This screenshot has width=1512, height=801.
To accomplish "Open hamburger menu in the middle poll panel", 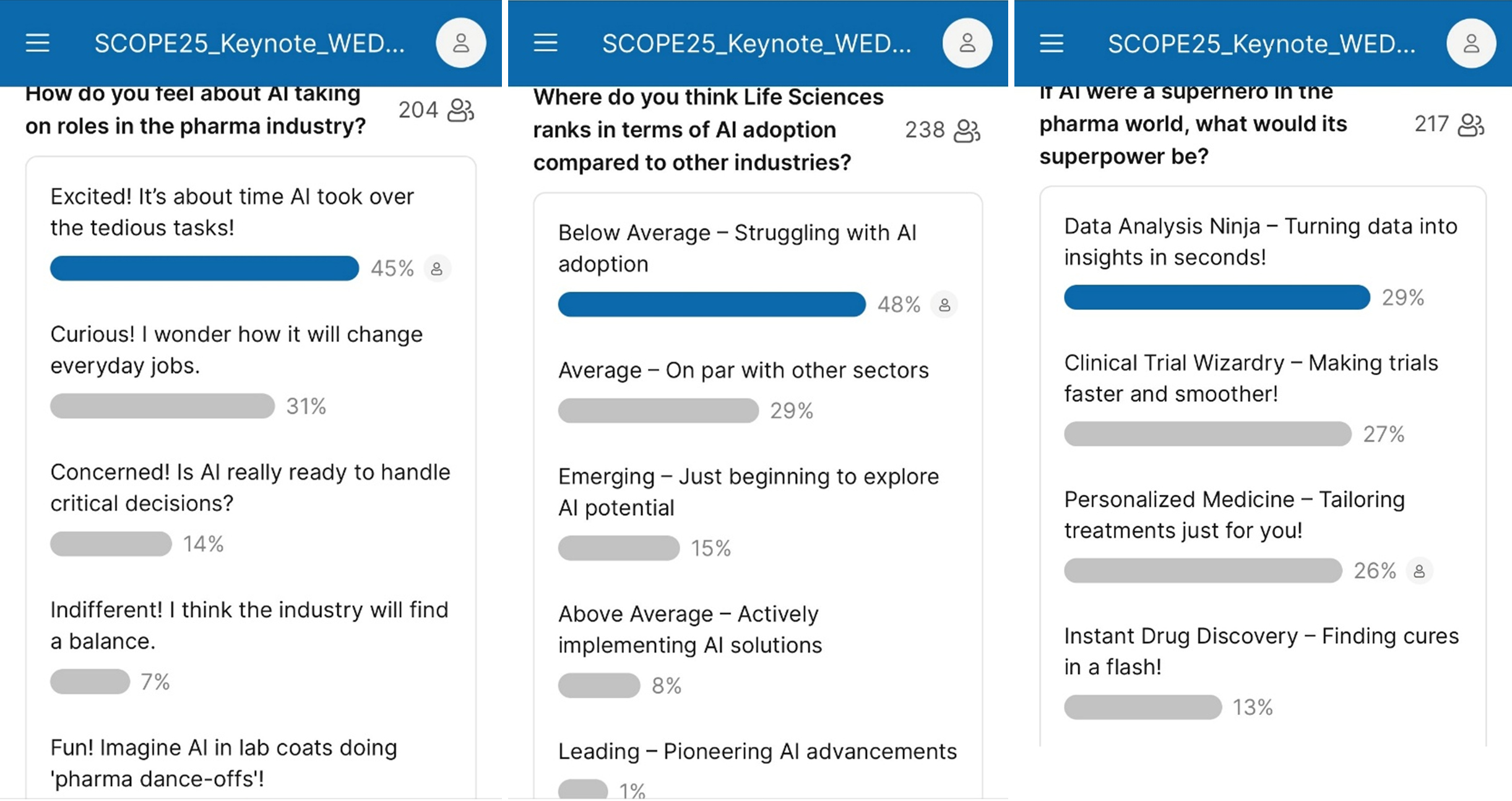I will (x=545, y=43).
